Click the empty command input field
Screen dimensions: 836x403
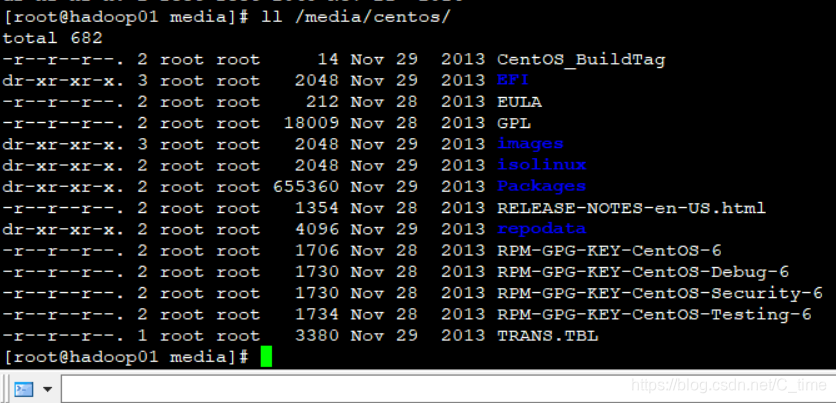pyautogui.click(x=448, y=389)
